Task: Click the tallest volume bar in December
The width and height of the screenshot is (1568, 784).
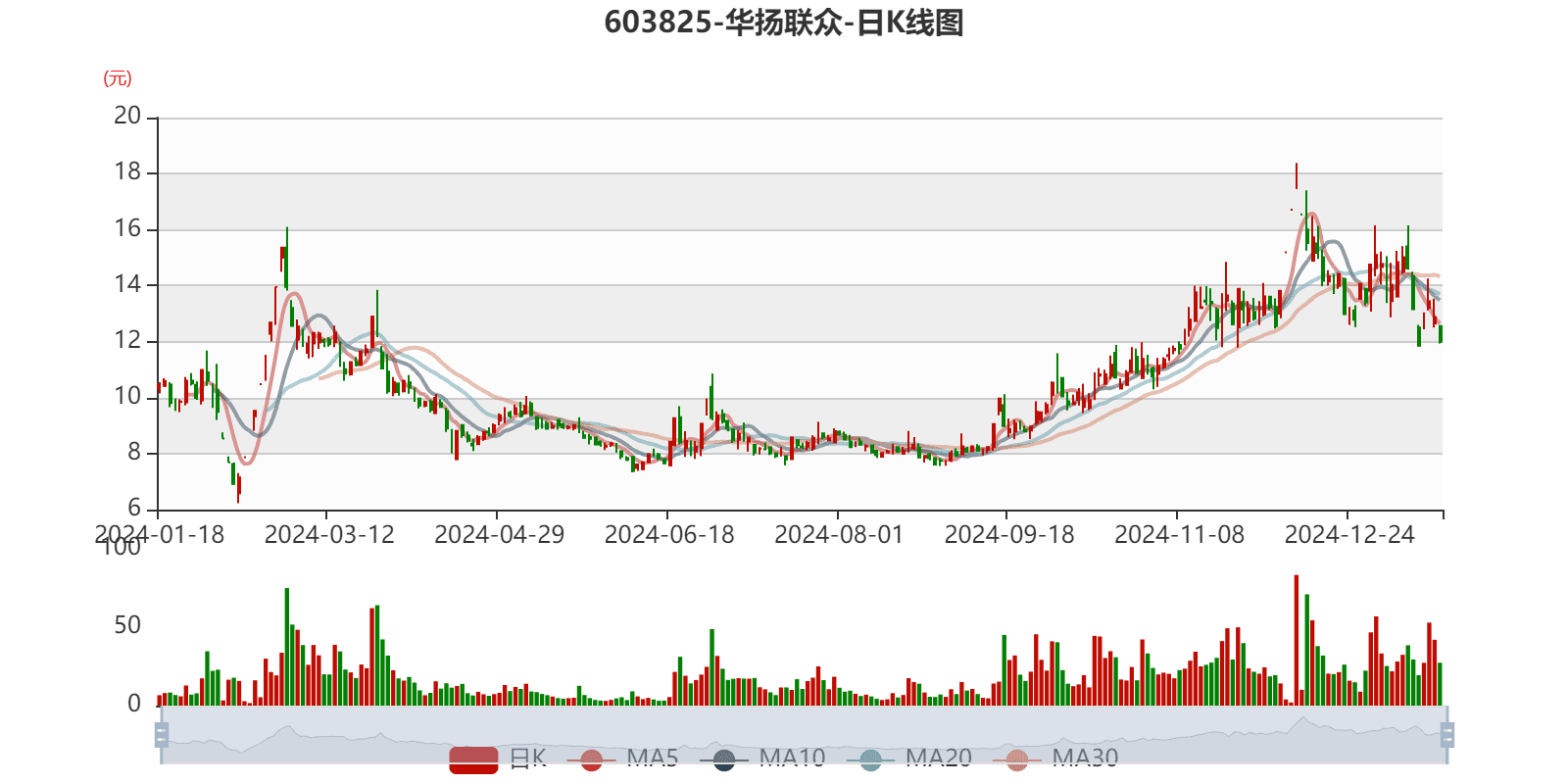Action: click(x=1297, y=640)
